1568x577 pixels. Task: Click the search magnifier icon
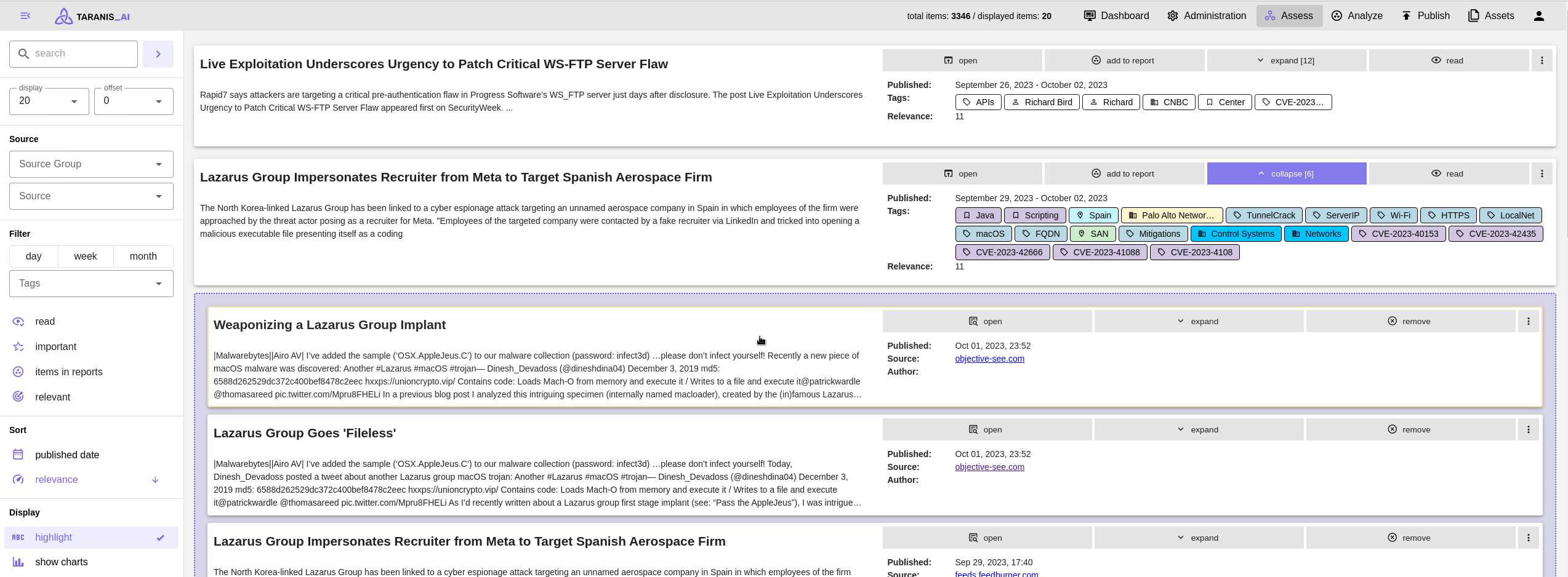(x=23, y=54)
